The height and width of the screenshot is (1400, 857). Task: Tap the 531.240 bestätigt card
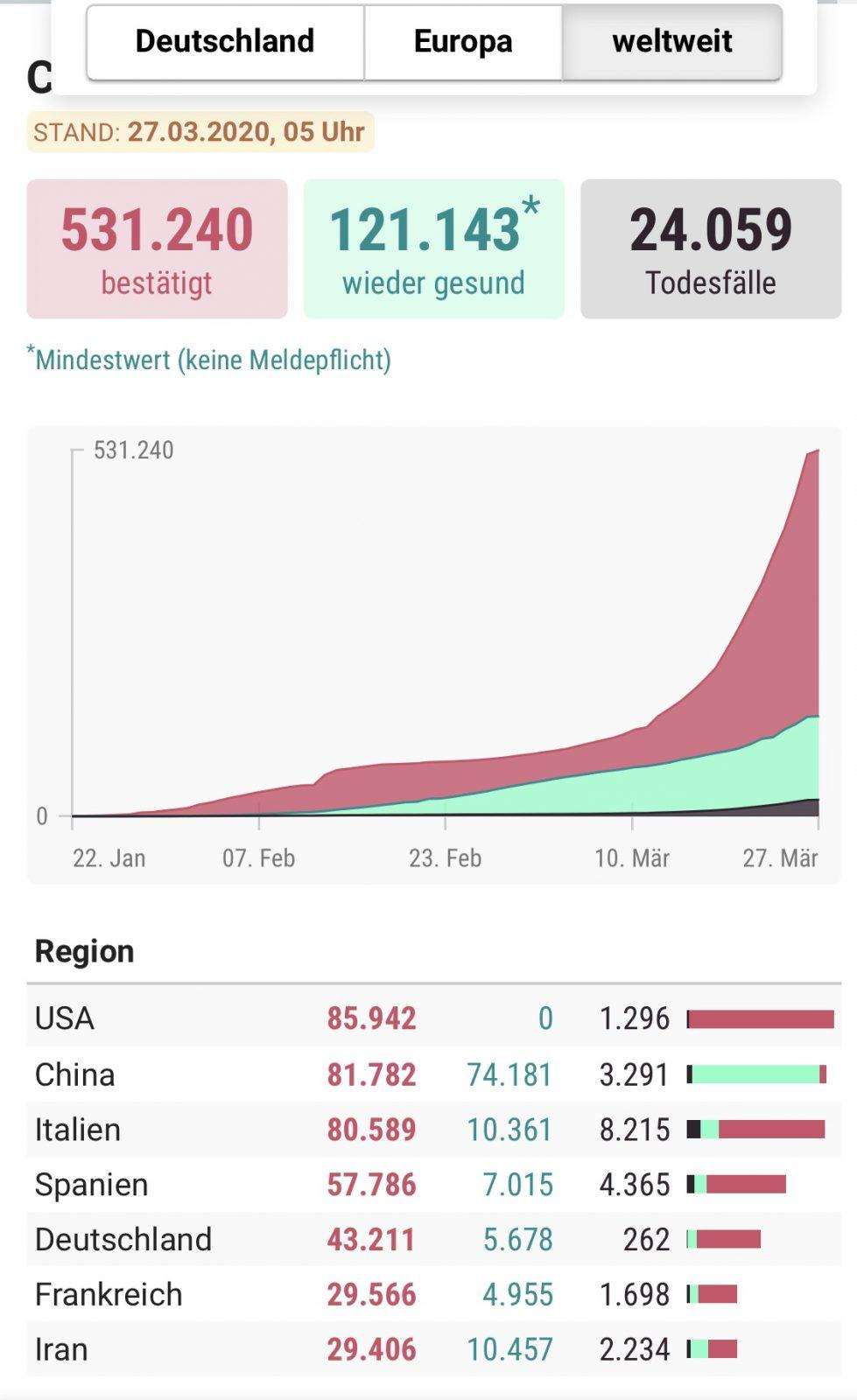(x=157, y=248)
